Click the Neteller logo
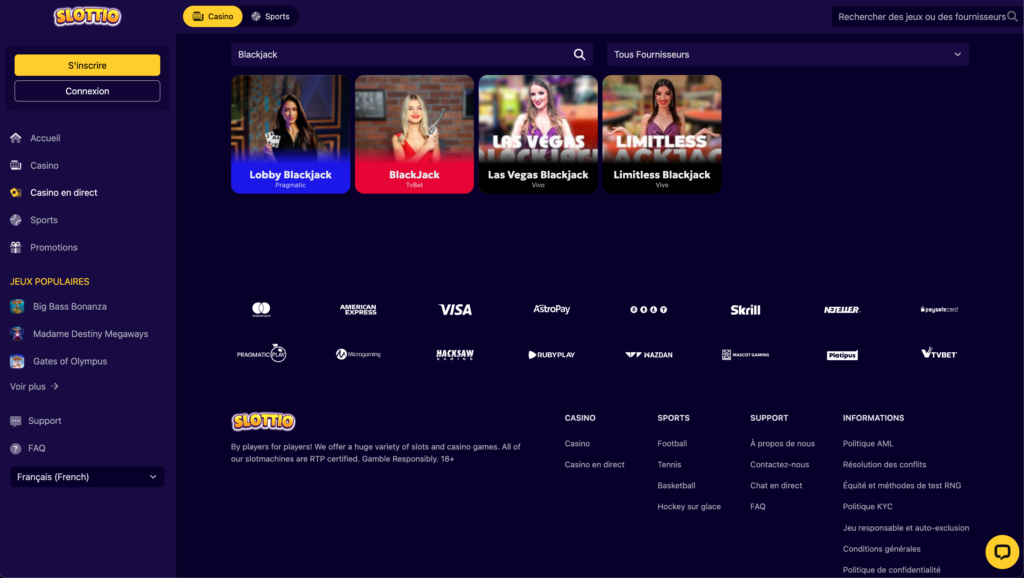The height and width of the screenshot is (578, 1024). pyautogui.click(x=842, y=310)
